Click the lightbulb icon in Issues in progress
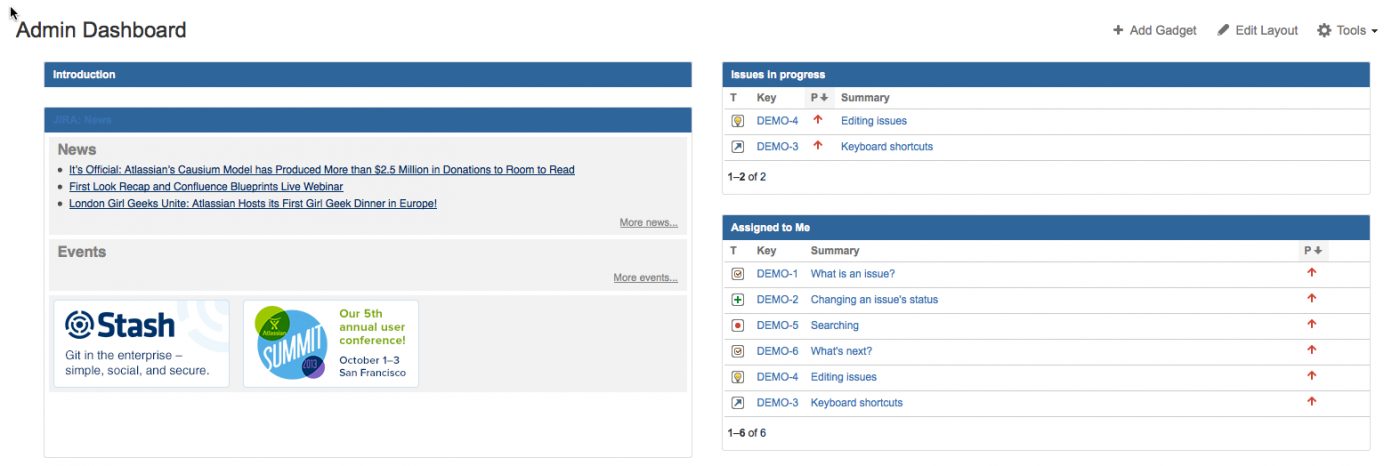This screenshot has width=1400, height=466. (x=738, y=121)
